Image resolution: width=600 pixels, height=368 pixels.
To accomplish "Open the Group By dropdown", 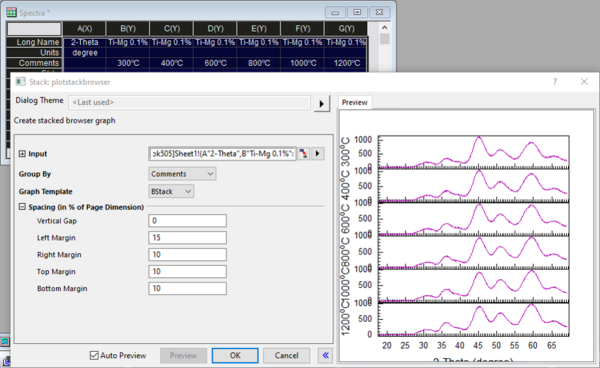I will coord(182,174).
